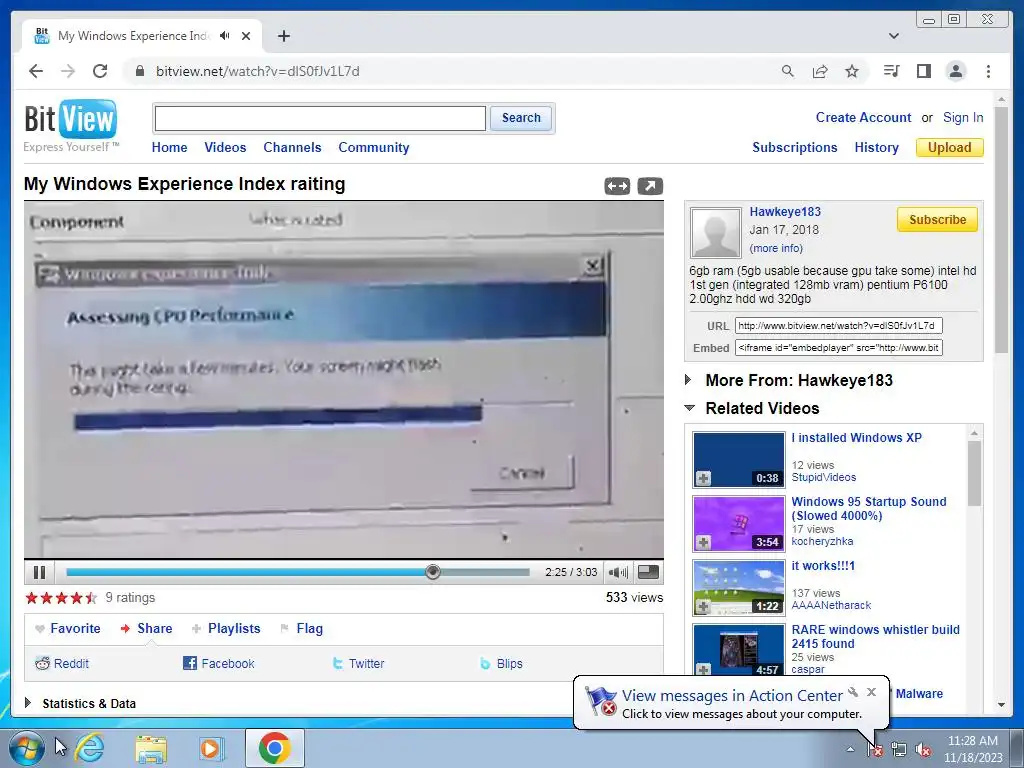The width and height of the screenshot is (1024, 768).
Task: Click Create Account link
Action: coord(863,118)
